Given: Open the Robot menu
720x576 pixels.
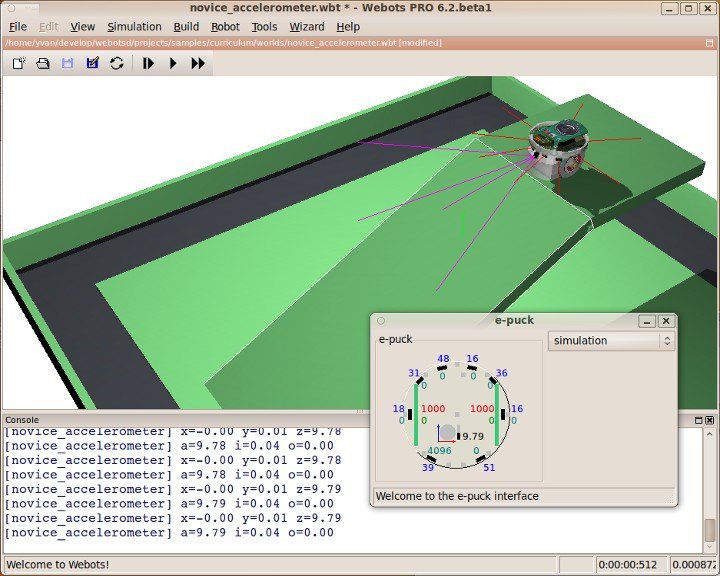Looking at the screenshot, I should click(225, 27).
